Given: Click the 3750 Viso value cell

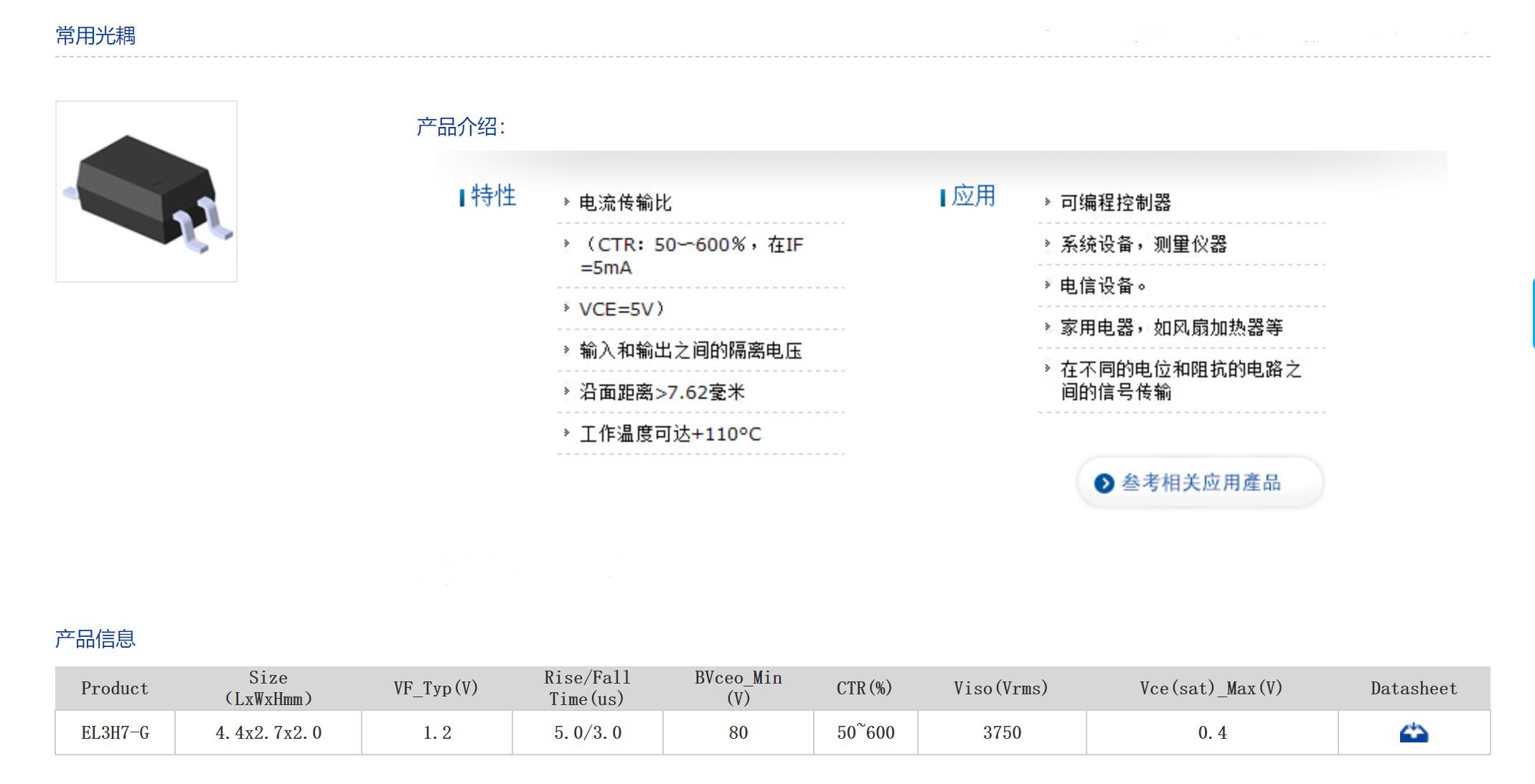Looking at the screenshot, I should coord(1001,732).
